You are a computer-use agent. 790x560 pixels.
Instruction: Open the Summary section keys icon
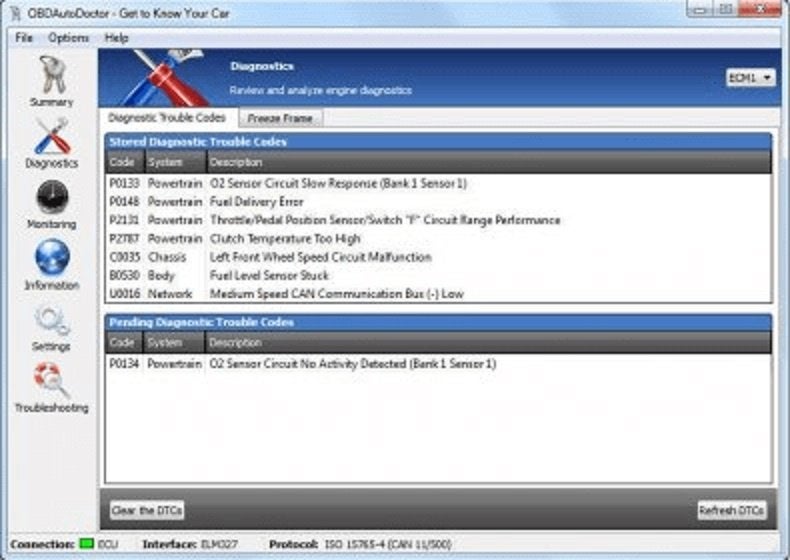[51, 75]
